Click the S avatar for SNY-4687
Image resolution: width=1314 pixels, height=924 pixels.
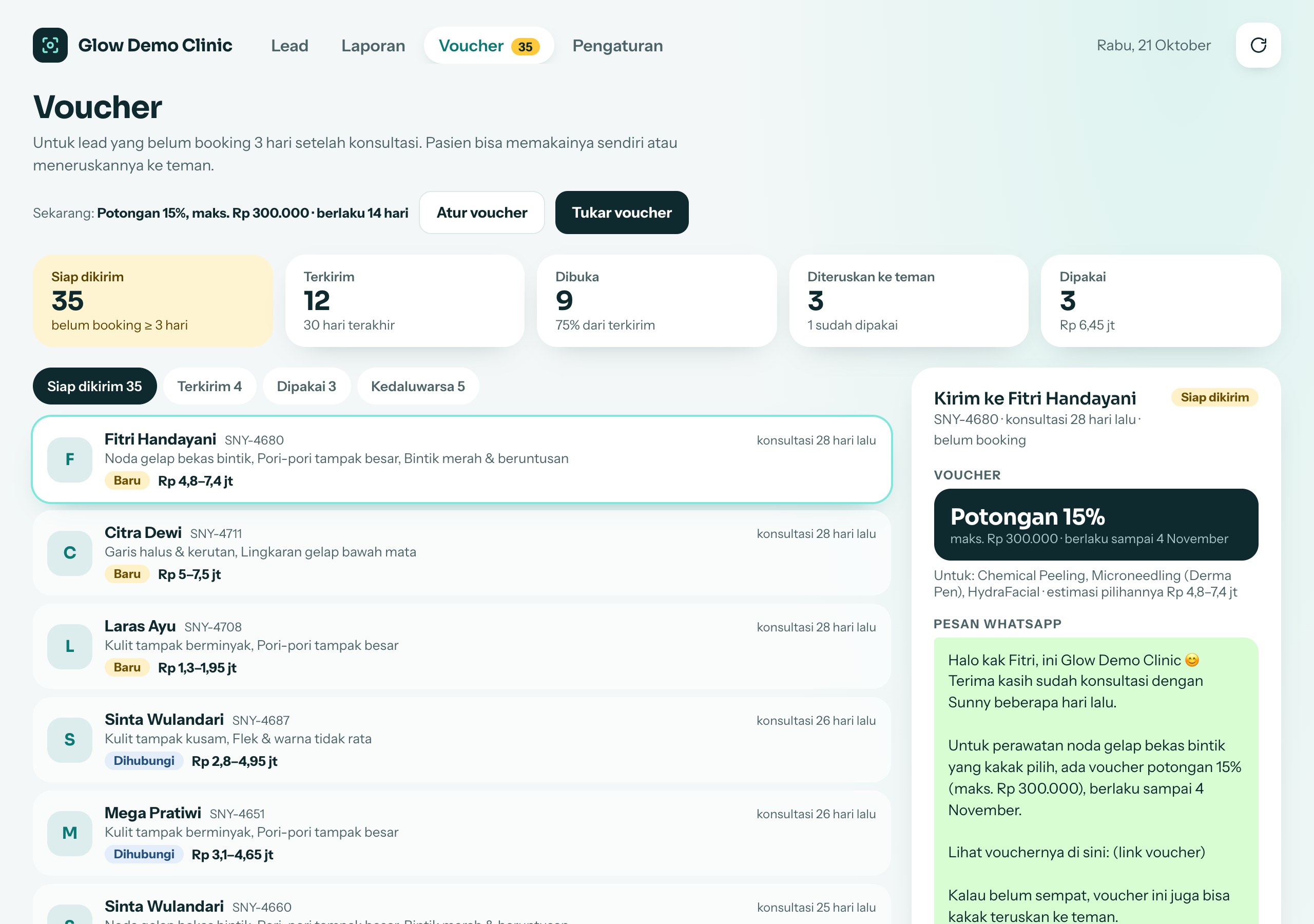click(x=69, y=739)
